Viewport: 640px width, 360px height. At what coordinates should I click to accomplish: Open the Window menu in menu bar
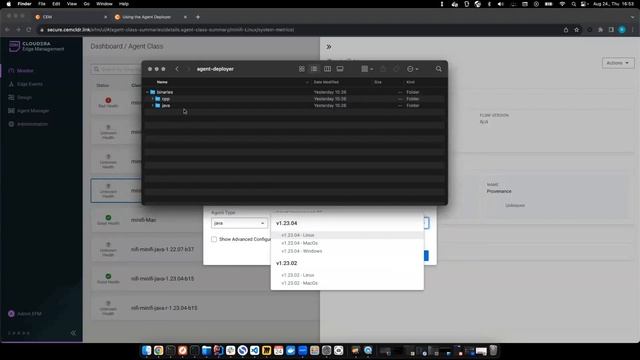[104, 4]
